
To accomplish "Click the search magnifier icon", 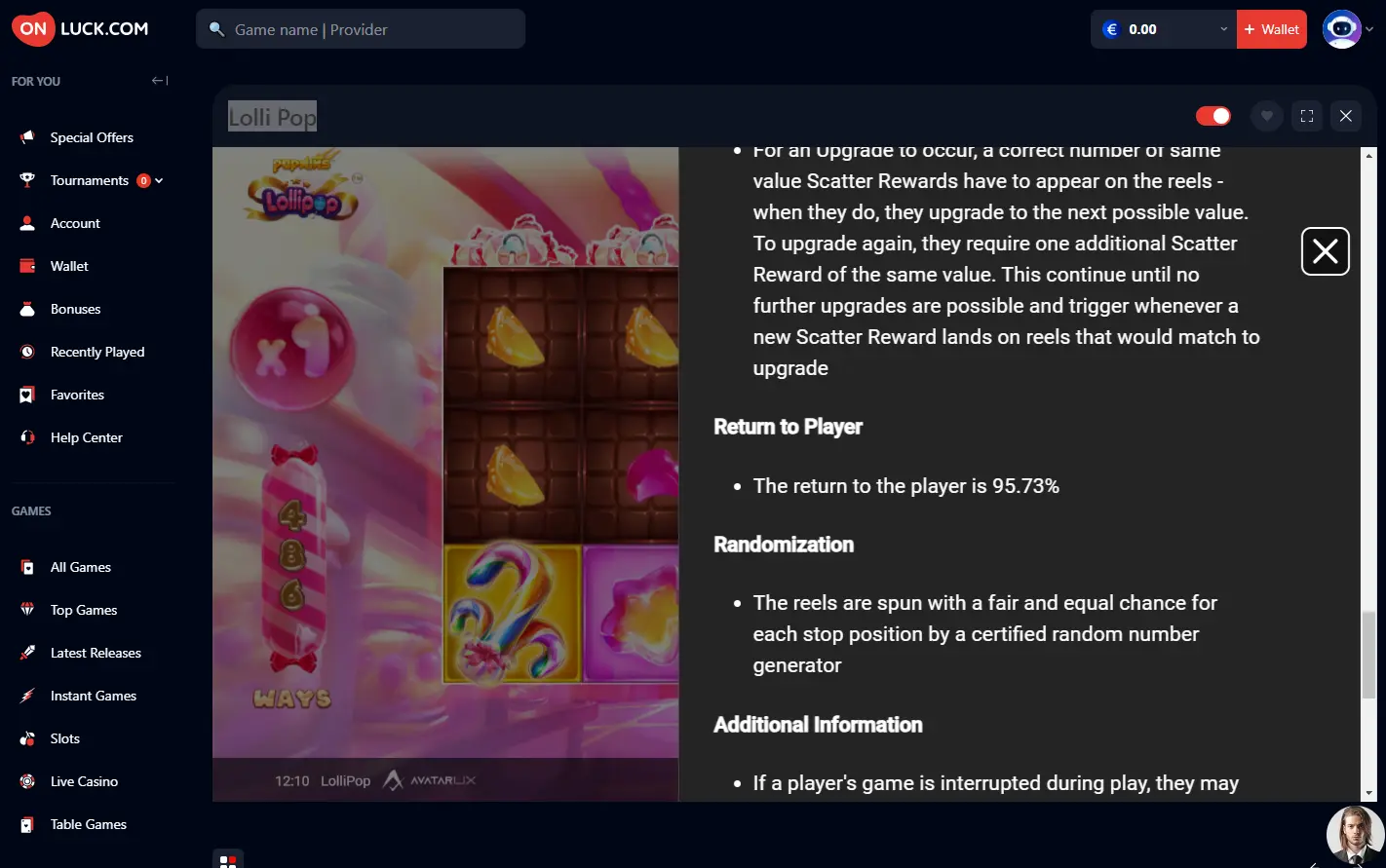I will point(217,29).
